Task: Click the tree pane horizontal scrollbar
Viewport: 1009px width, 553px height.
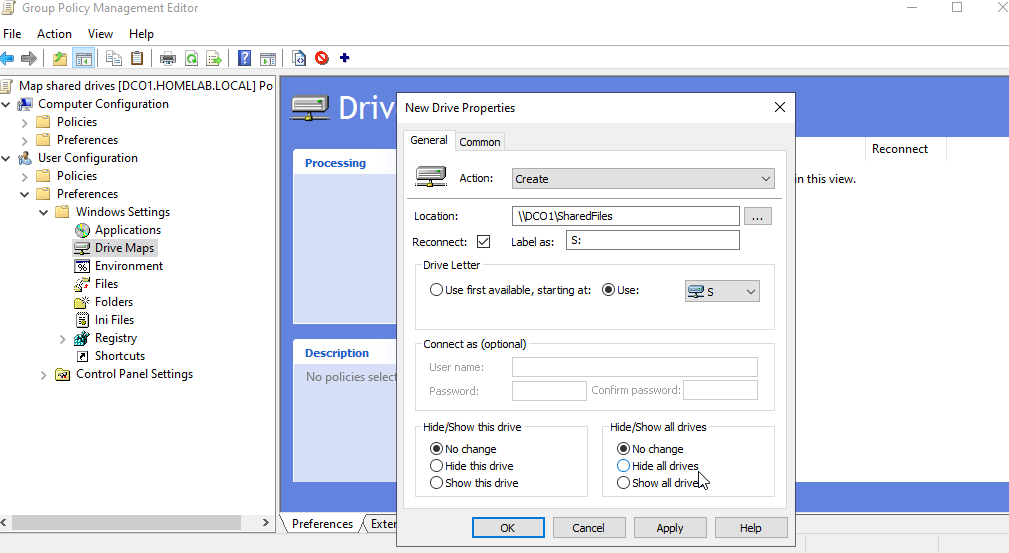Action: [x=126, y=522]
